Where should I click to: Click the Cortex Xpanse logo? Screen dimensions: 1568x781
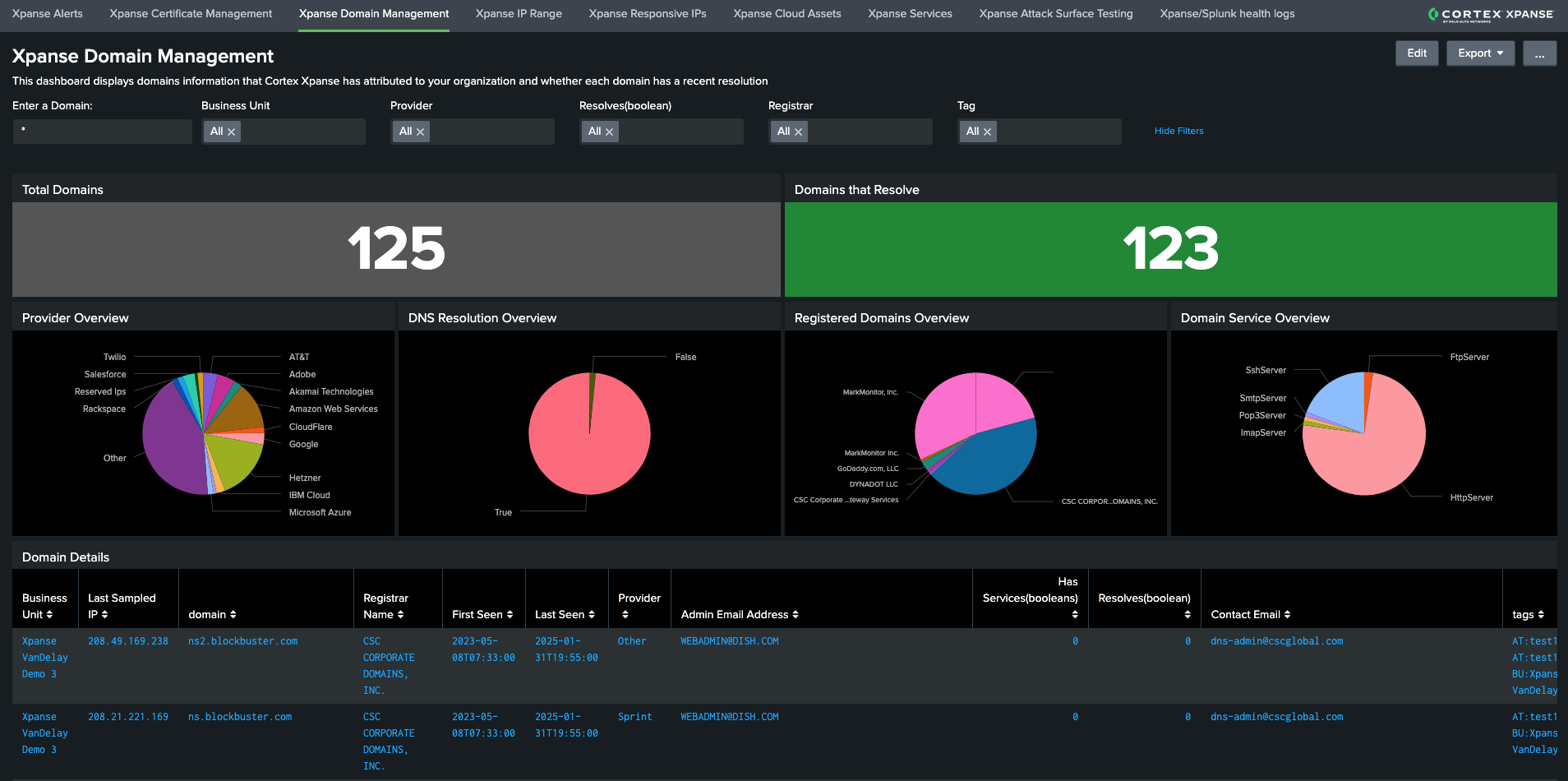(1491, 14)
